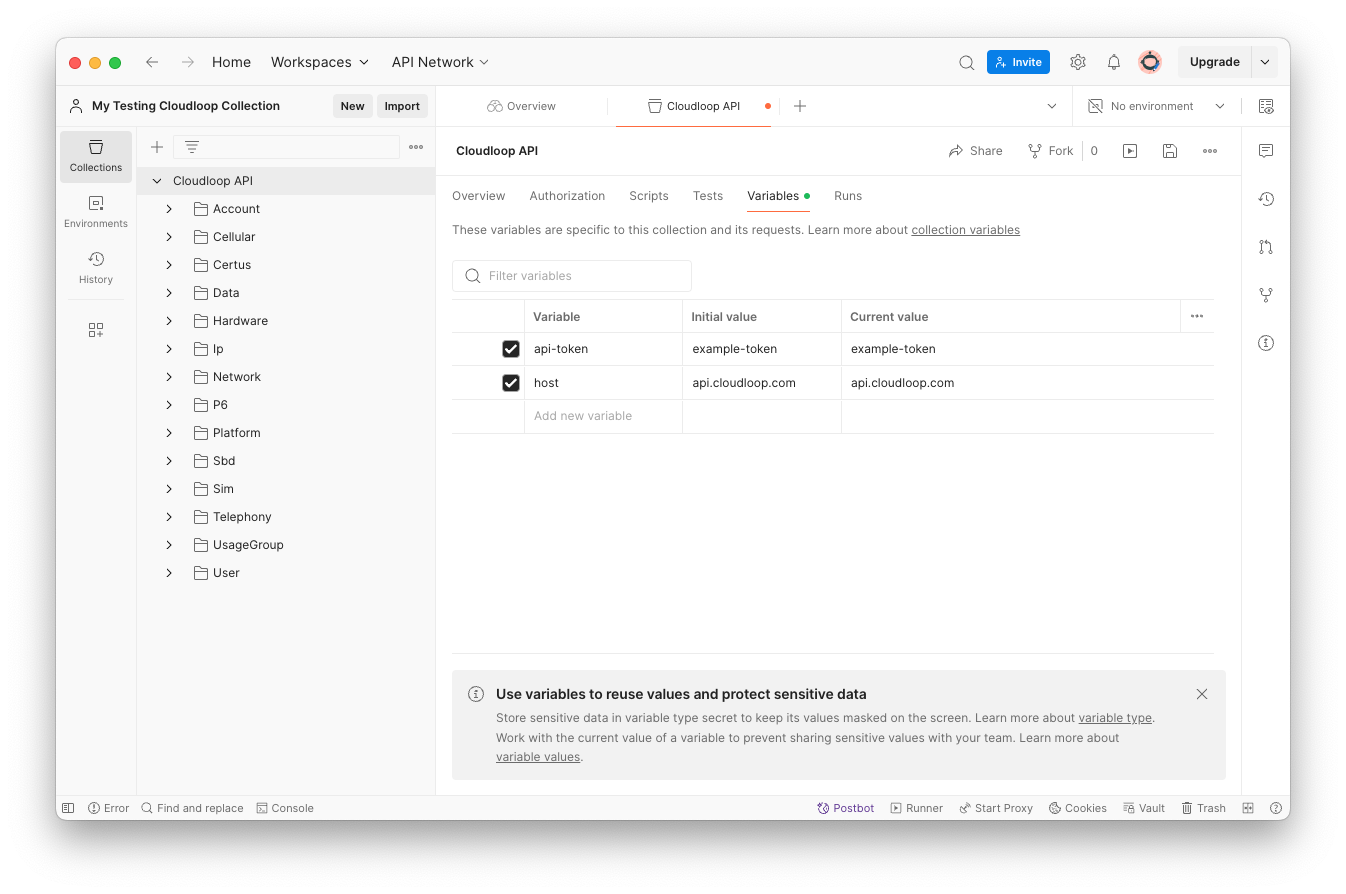
Task: Open the settings gear icon
Action: [x=1077, y=62]
